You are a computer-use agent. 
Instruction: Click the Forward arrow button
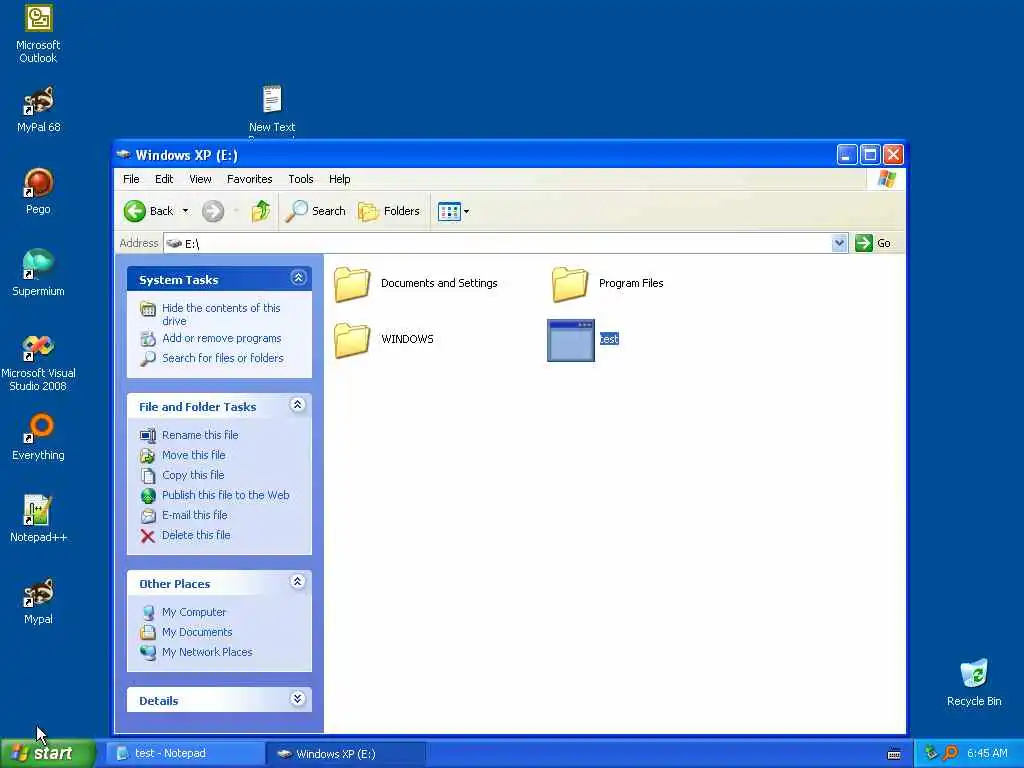213,211
